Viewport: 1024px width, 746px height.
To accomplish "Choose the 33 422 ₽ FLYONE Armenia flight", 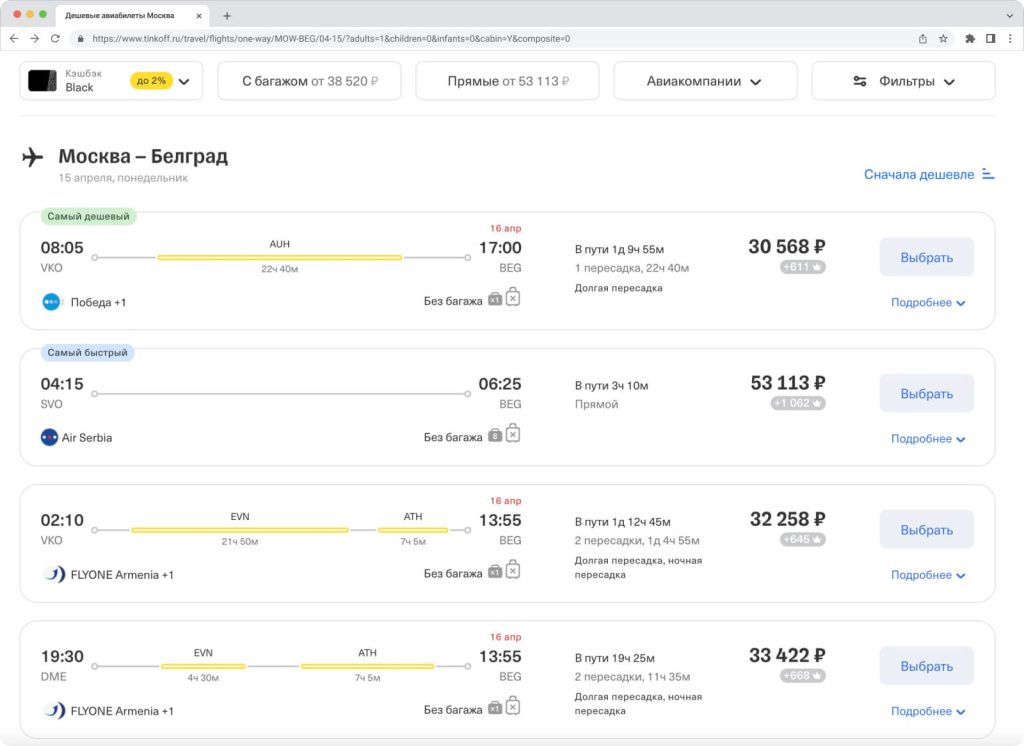I will pyautogui.click(x=927, y=666).
